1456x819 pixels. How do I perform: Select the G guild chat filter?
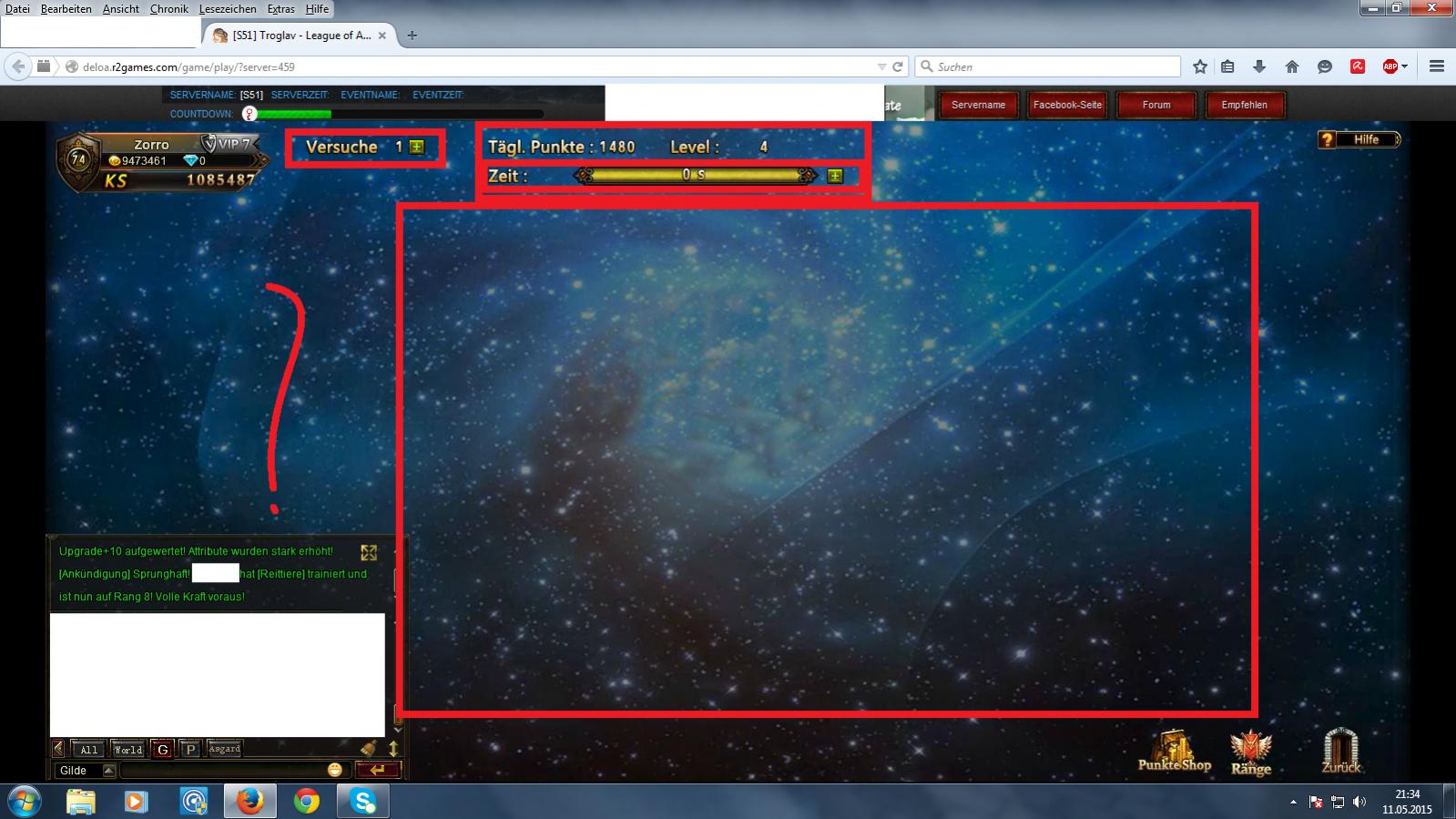click(163, 750)
